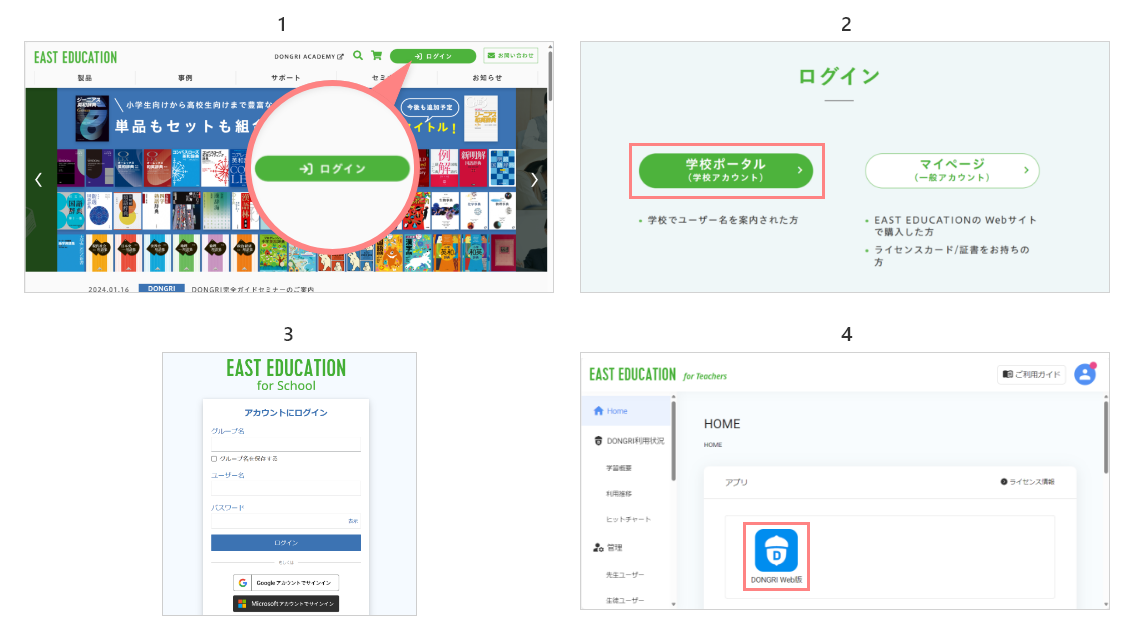The height and width of the screenshot is (633, 1134).
Task: Choose 学校ポータル (学校アカウント) login
Action: [726, 171]
